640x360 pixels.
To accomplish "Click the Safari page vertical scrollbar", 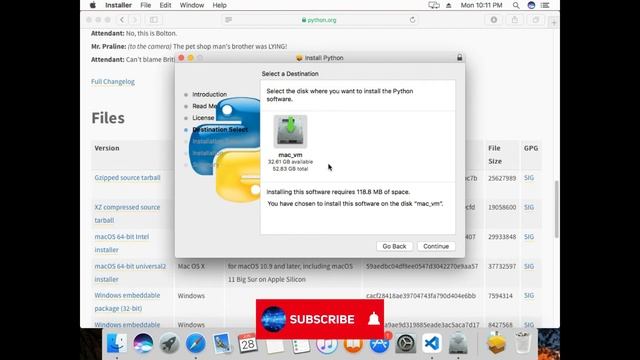I will tap(556, 209).
